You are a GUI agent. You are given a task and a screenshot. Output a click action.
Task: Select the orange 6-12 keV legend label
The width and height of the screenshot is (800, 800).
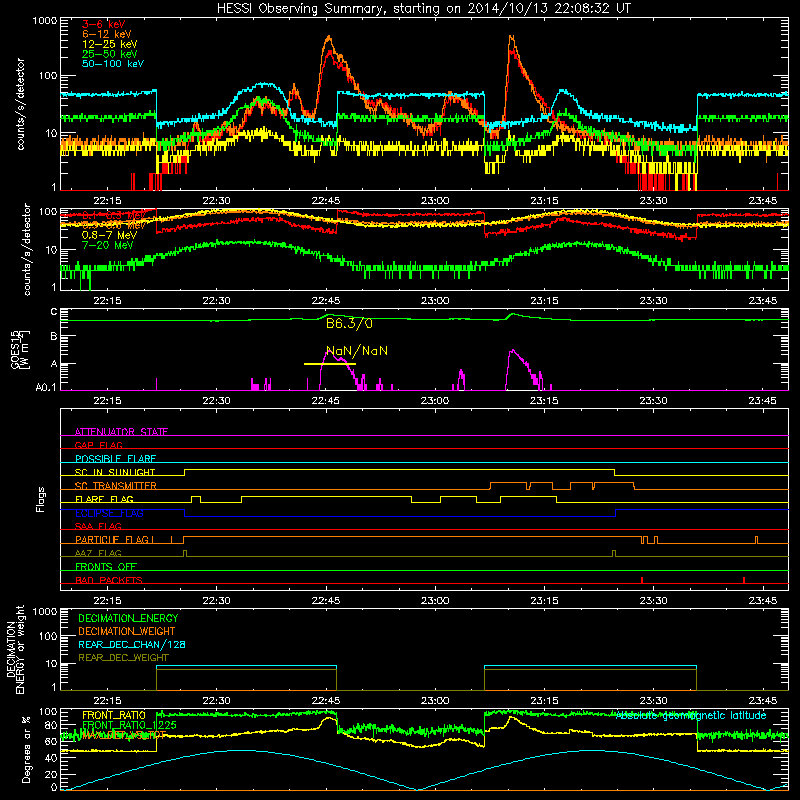click(x=107, y=34)
